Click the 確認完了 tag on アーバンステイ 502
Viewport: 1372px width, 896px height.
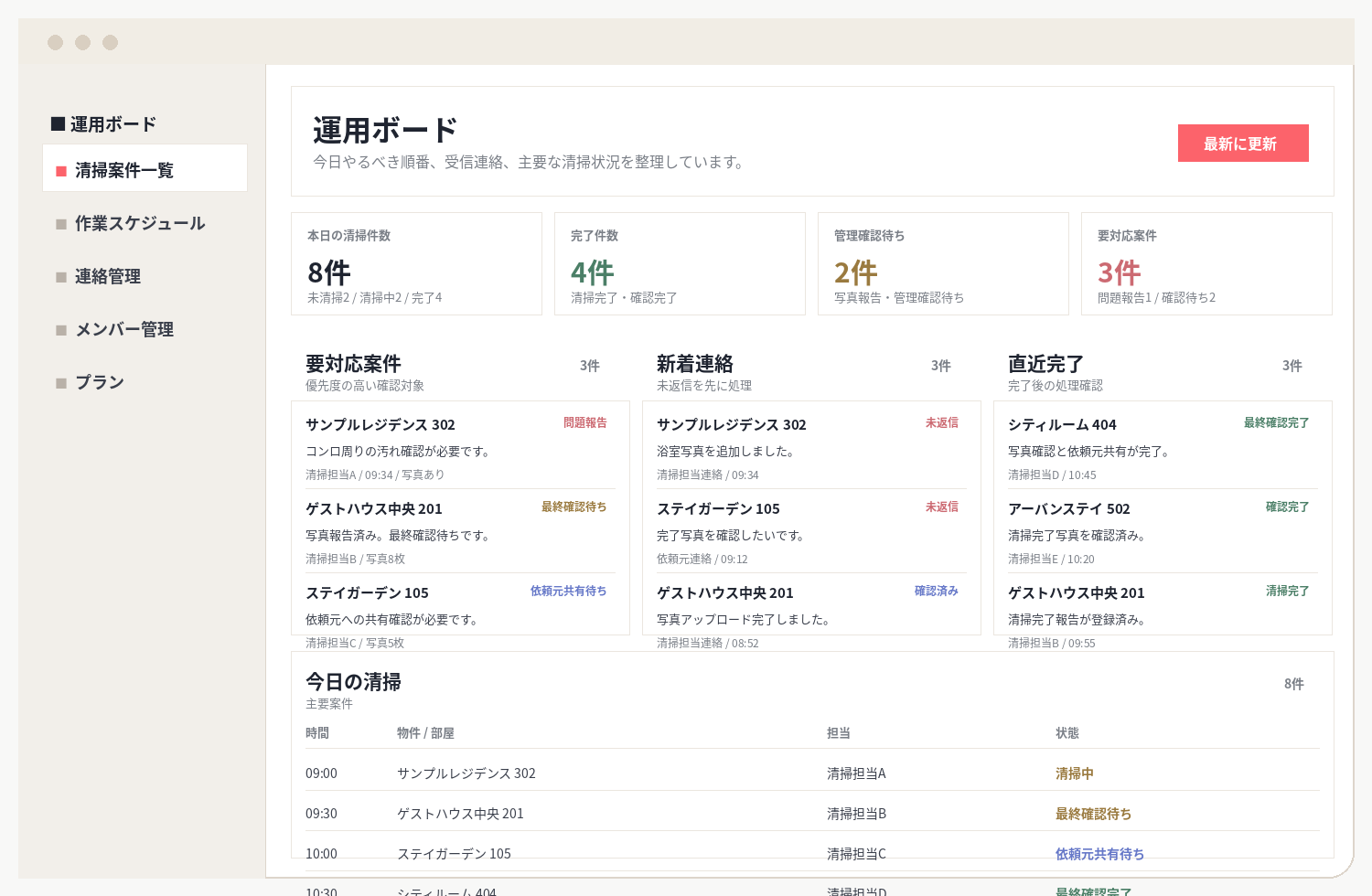(1287, 507)
